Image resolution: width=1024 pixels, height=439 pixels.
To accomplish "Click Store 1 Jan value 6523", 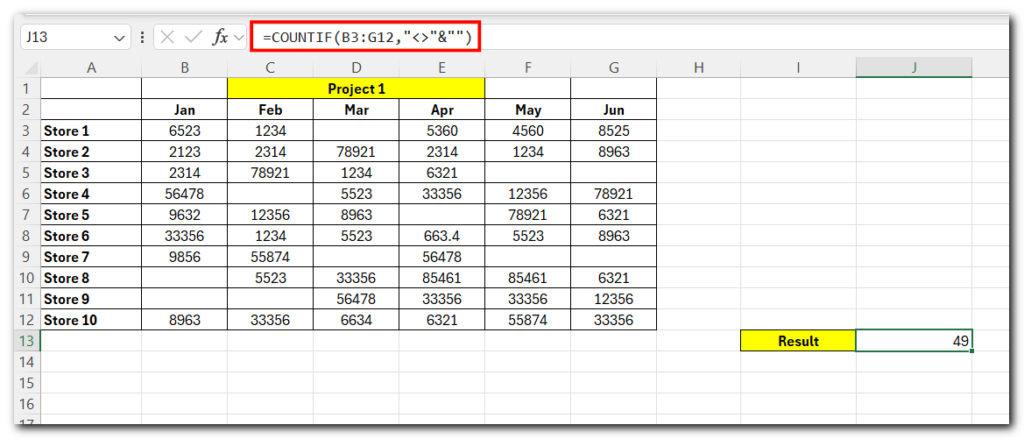I will pos(185,131).
